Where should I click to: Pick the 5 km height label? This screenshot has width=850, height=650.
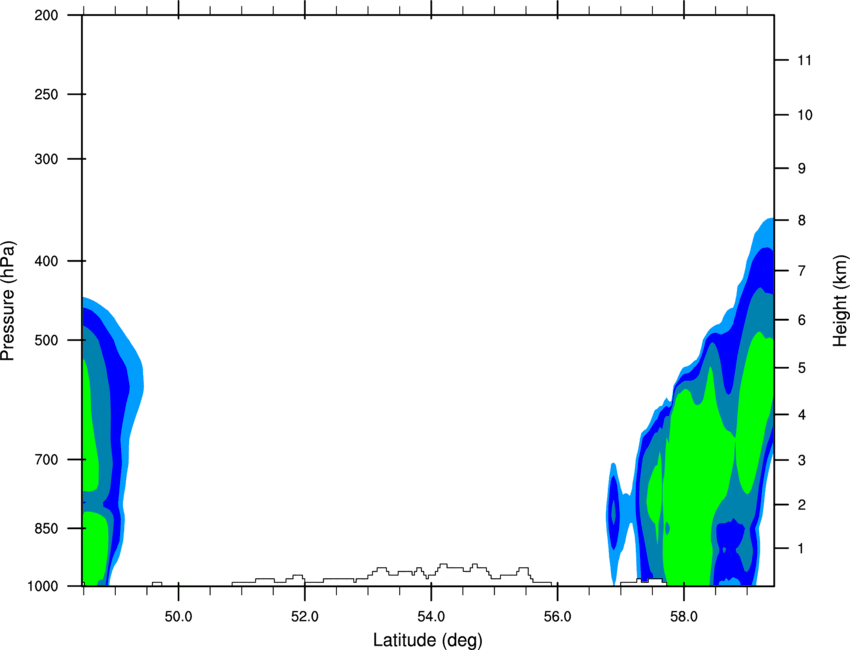[802, 368]
